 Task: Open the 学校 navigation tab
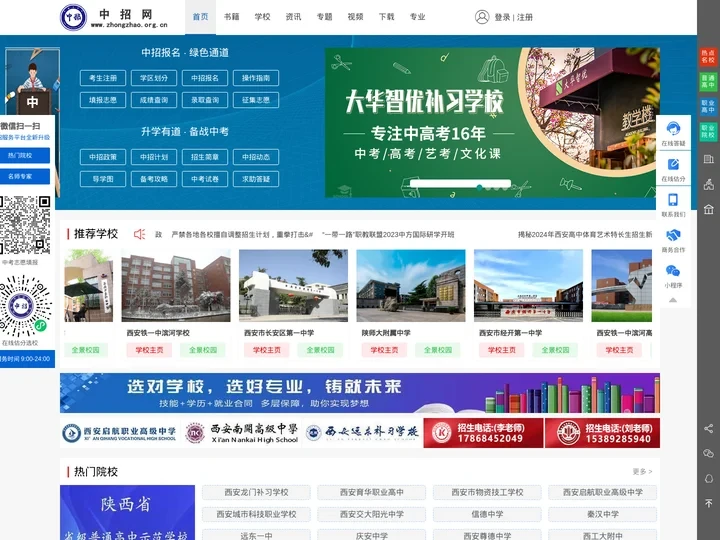262,17
